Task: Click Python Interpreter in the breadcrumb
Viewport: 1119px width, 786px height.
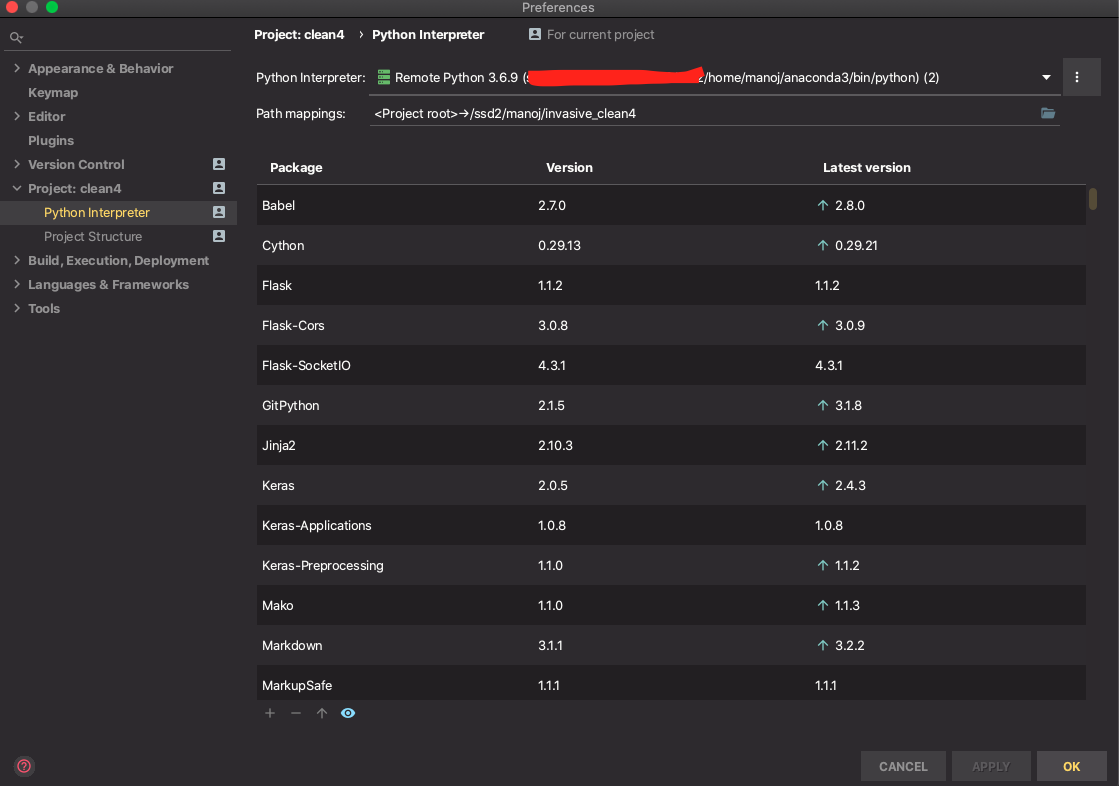Action: tap(428, 34)
